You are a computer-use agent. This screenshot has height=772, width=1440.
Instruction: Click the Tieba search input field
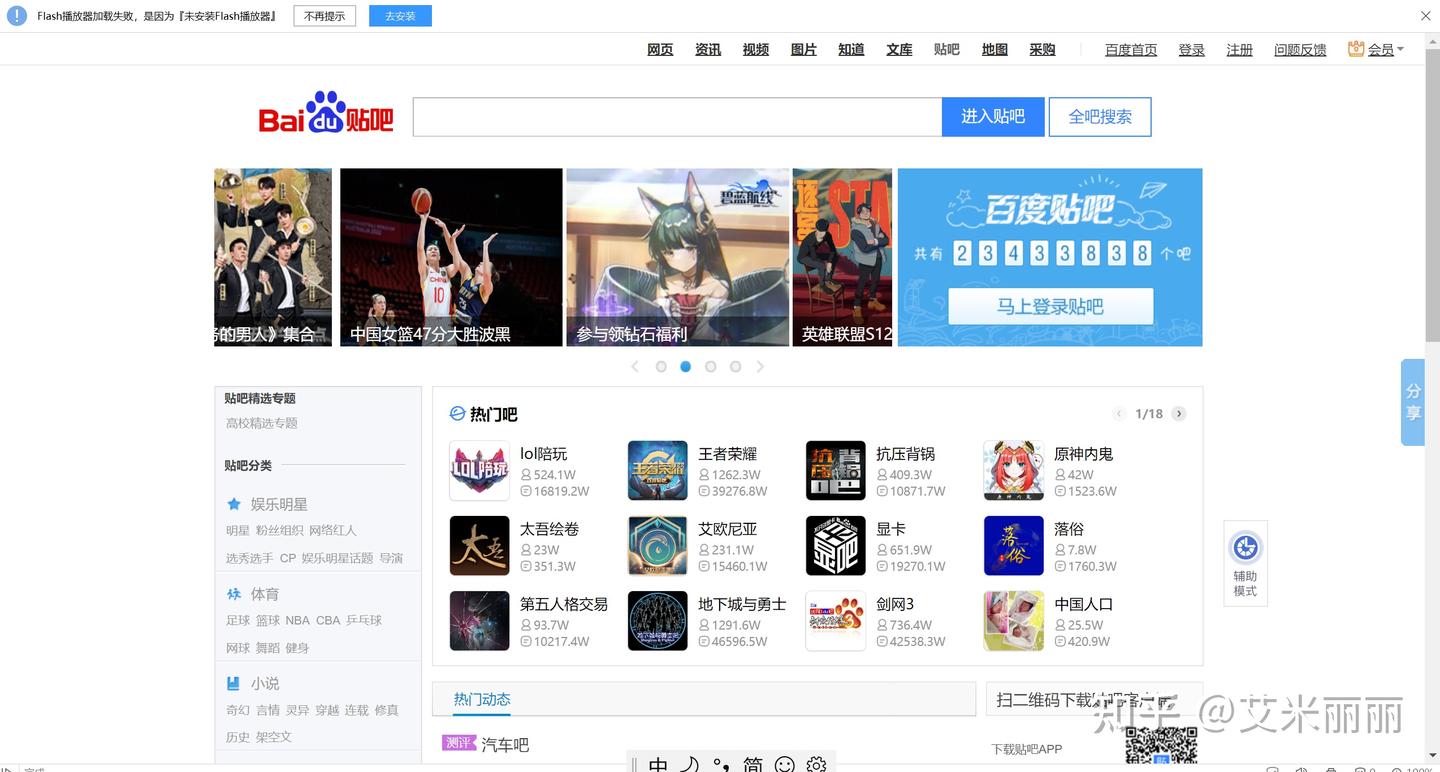coord(676,116)
